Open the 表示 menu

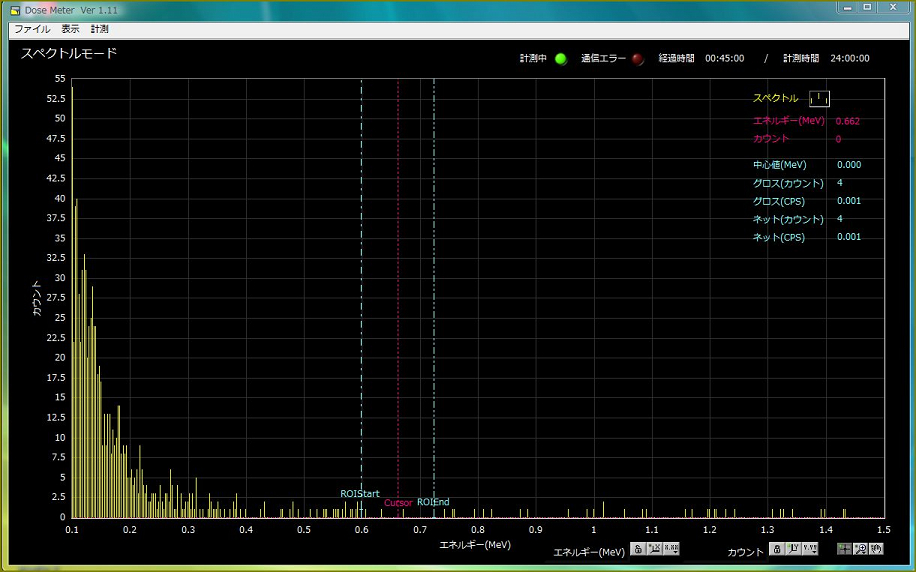(70, 30)
